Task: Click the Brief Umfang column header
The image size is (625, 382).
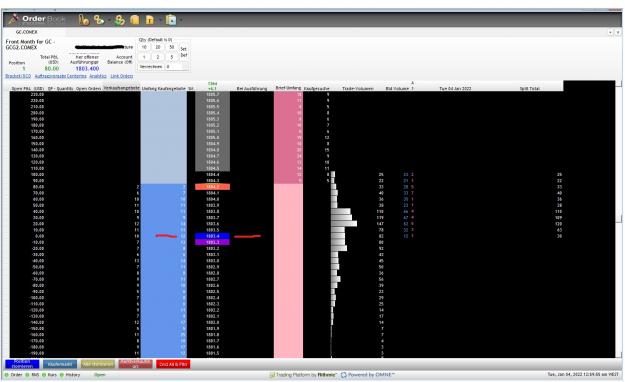Action: [288, 88]
